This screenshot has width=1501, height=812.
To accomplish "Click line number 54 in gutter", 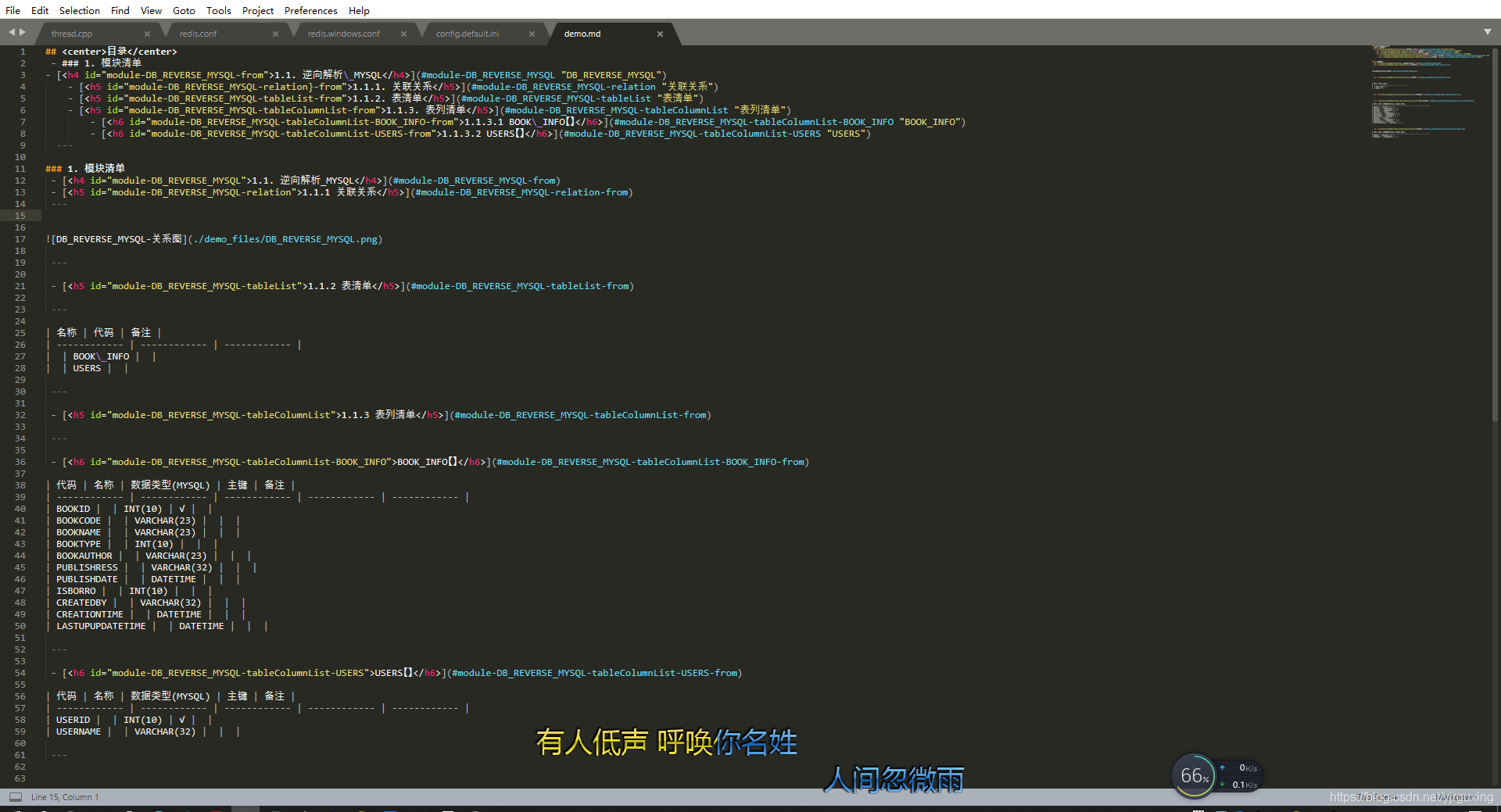I will 20,673.
